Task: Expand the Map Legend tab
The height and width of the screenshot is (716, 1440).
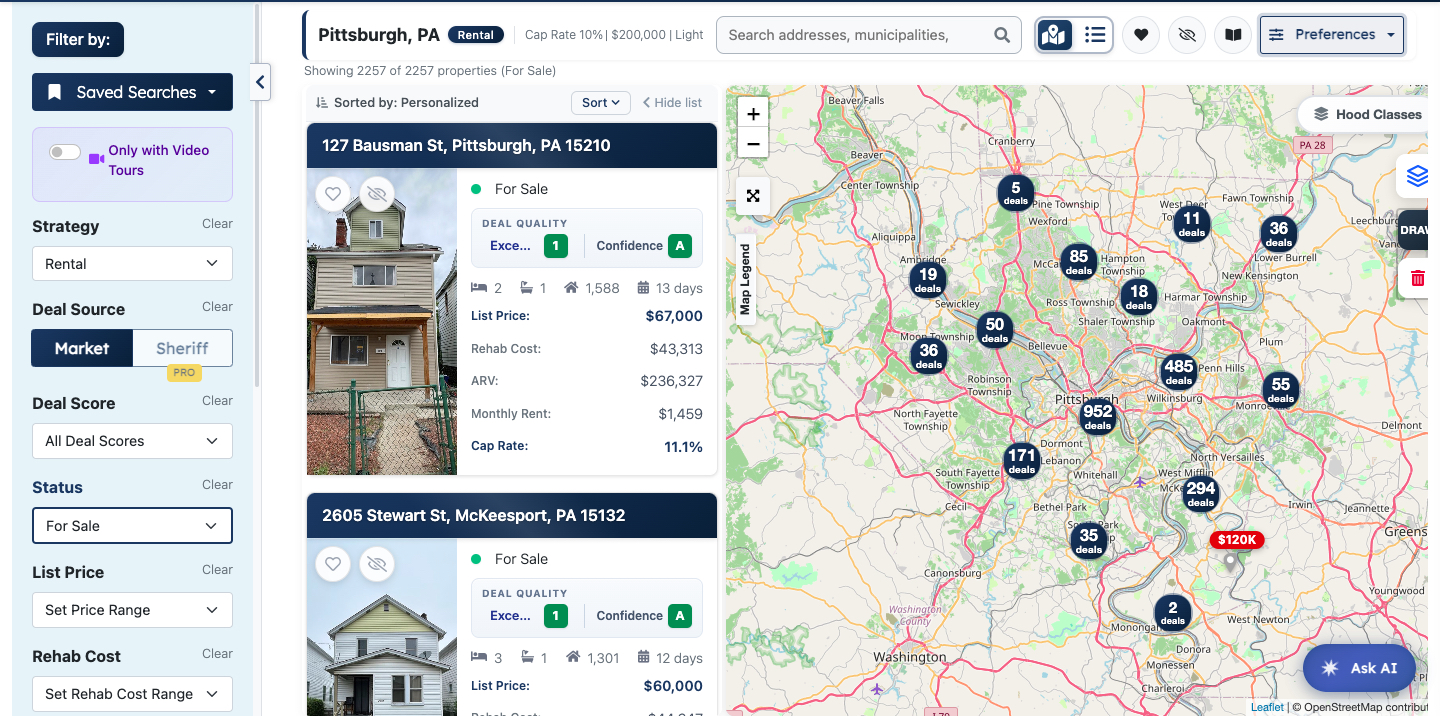Action: (744, 278)
